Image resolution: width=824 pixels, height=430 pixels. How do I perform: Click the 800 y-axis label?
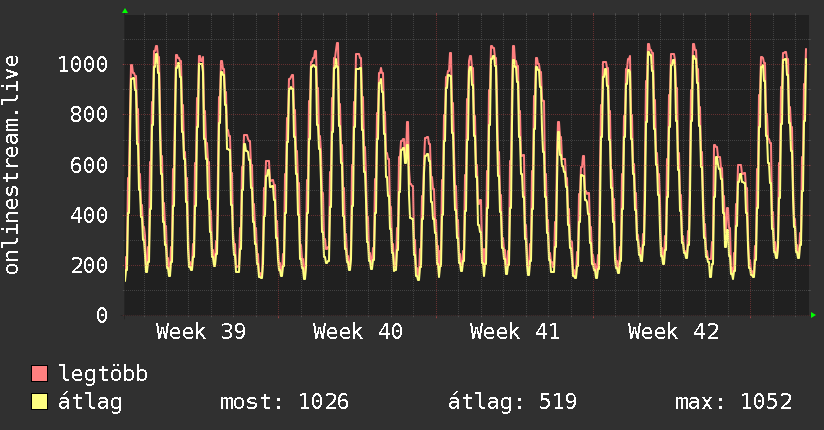(x=89, y=114)
